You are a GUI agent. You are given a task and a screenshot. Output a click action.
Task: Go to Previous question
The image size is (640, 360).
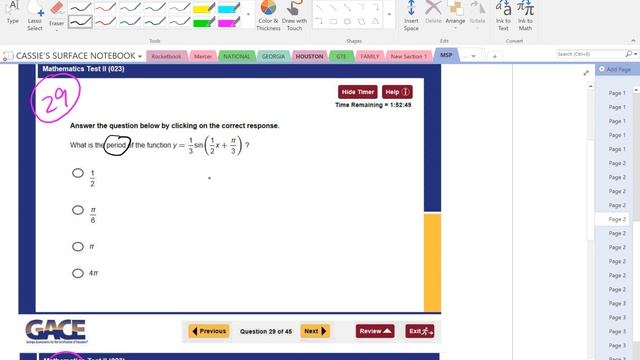tap(209, 331)
